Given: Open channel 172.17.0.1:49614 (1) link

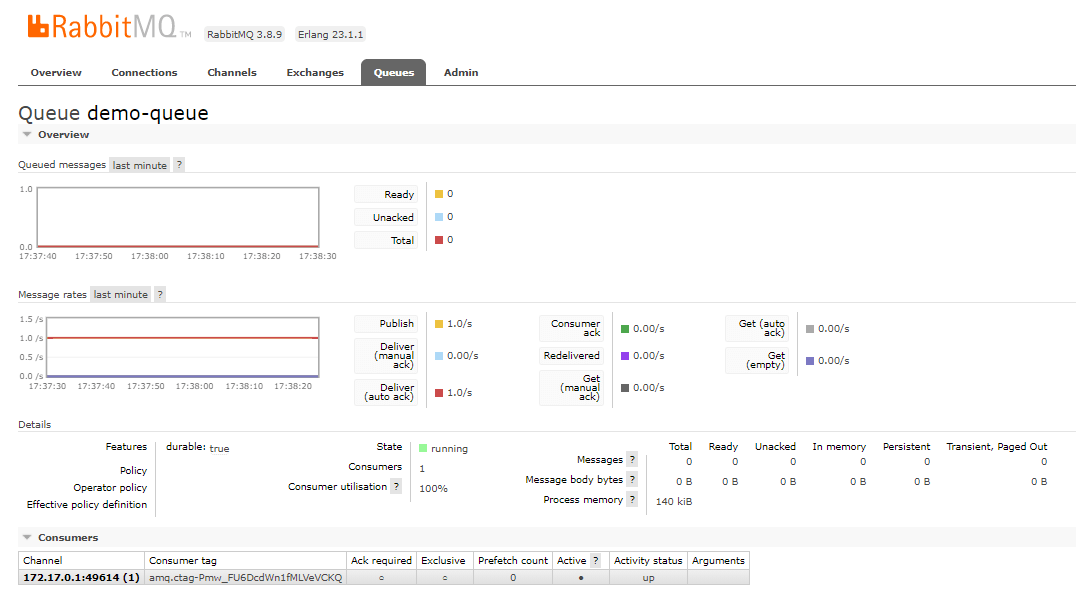Looking at the screenshot, I should [x=81, y=578].
